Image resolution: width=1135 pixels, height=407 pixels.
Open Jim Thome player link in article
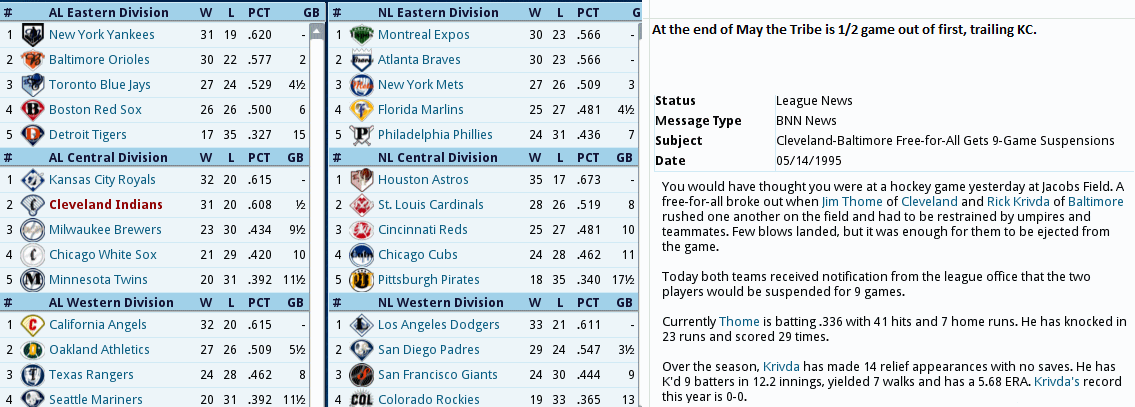[852, 201]
